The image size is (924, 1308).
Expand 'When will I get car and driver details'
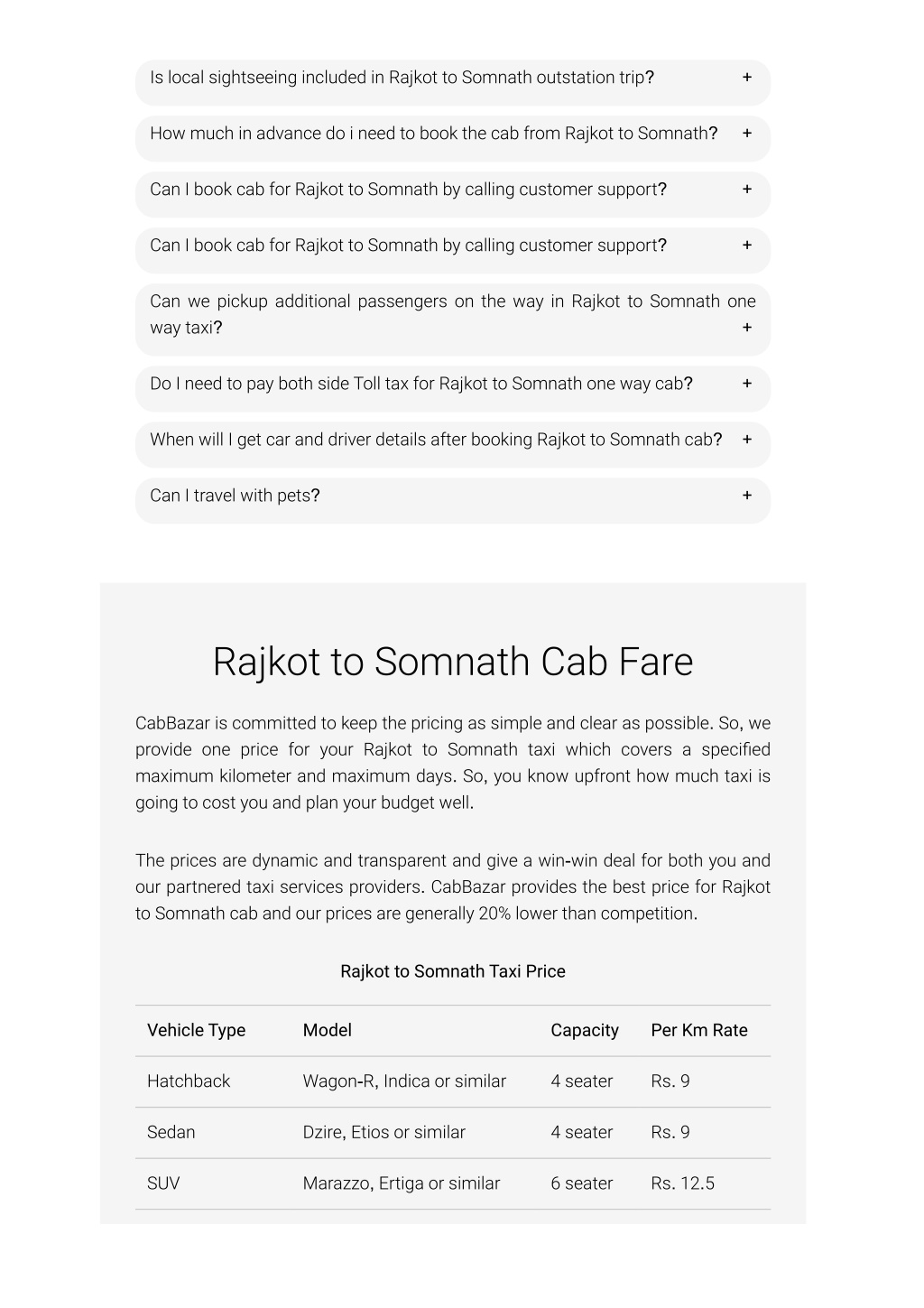point(436,440)
